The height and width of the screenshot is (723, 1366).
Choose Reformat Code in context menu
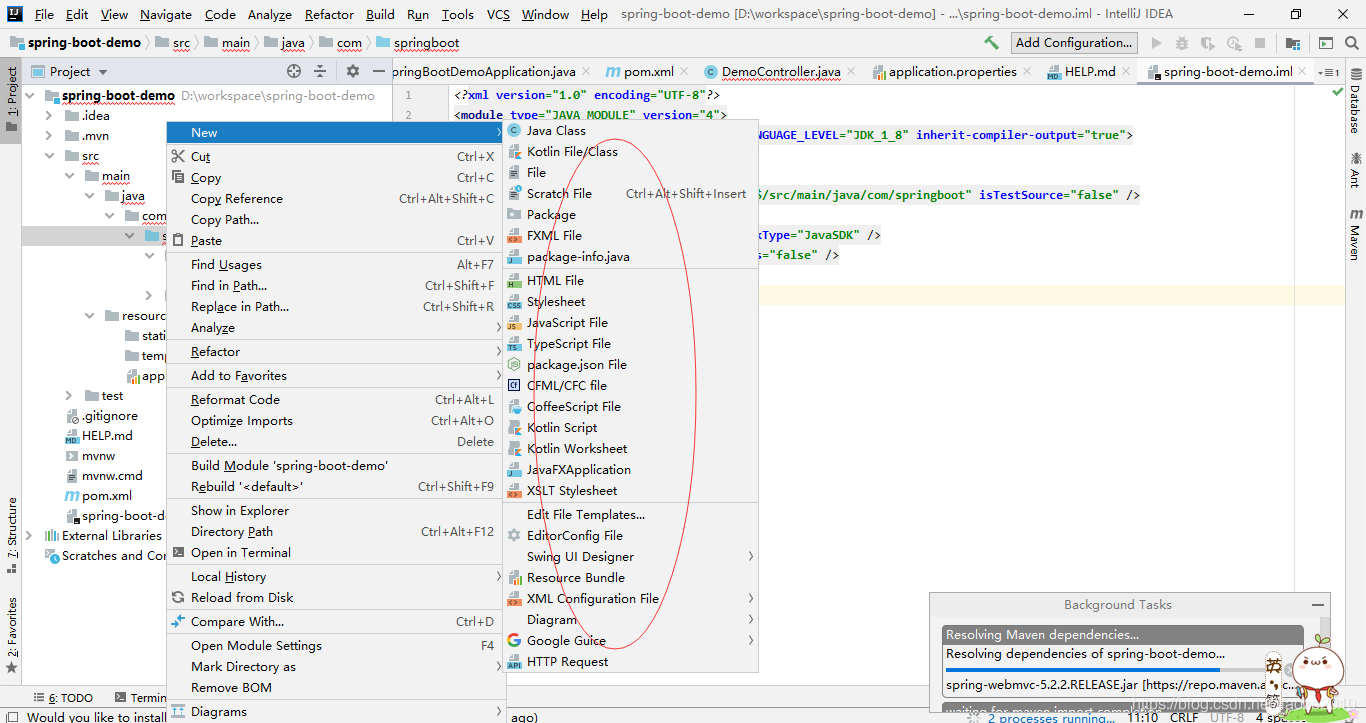tap(334, 400)
